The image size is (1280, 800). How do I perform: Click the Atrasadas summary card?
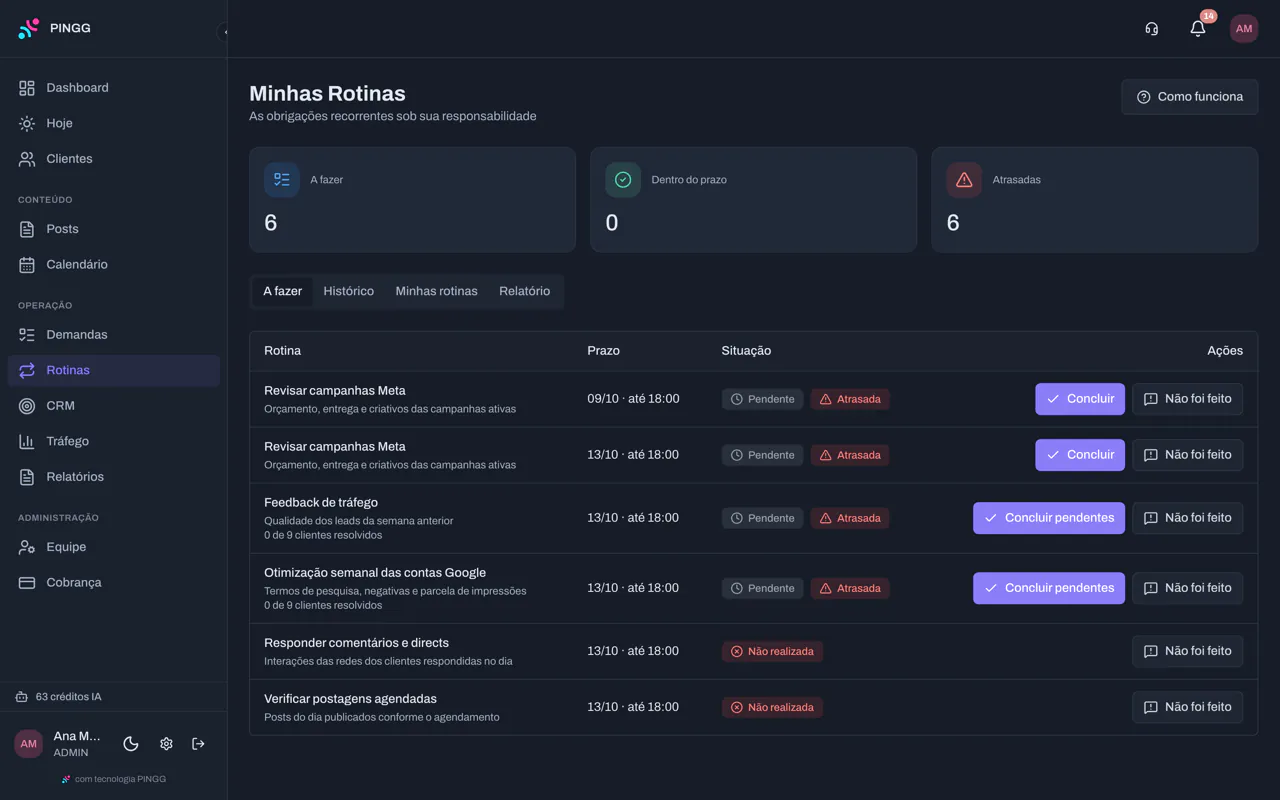pos(1094,200)
